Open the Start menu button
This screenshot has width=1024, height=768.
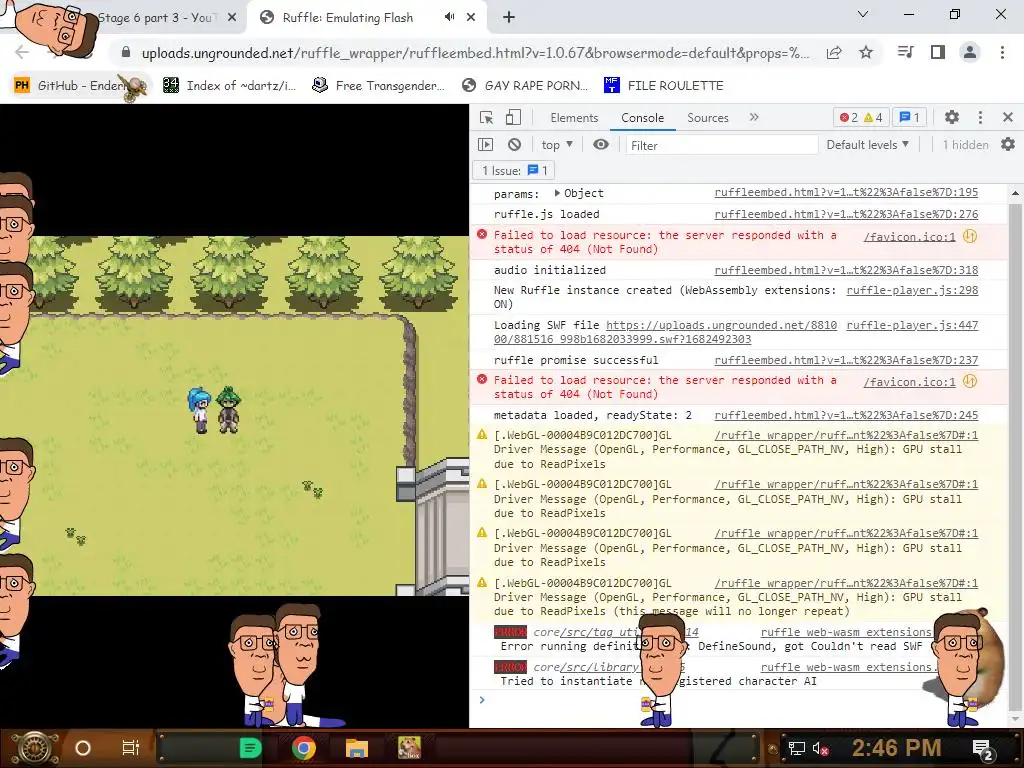coord(33,748)
